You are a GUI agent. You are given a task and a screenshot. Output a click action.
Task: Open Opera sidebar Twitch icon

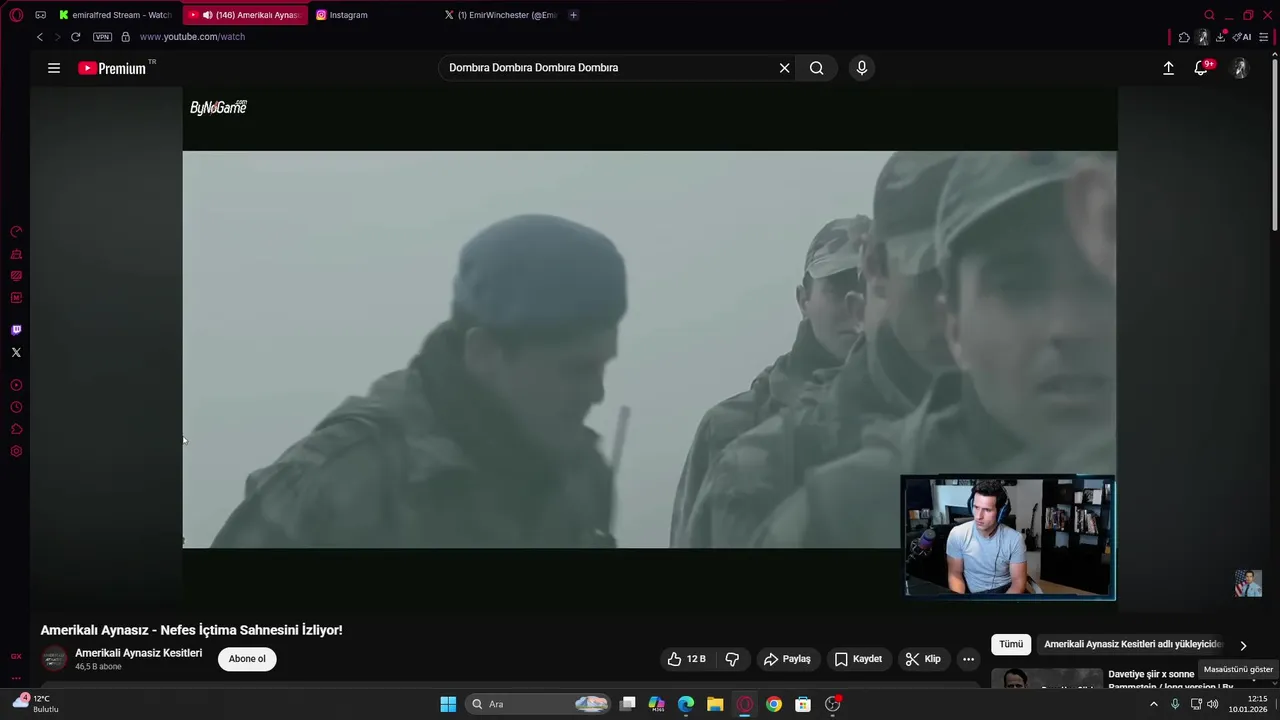[16, 330]
